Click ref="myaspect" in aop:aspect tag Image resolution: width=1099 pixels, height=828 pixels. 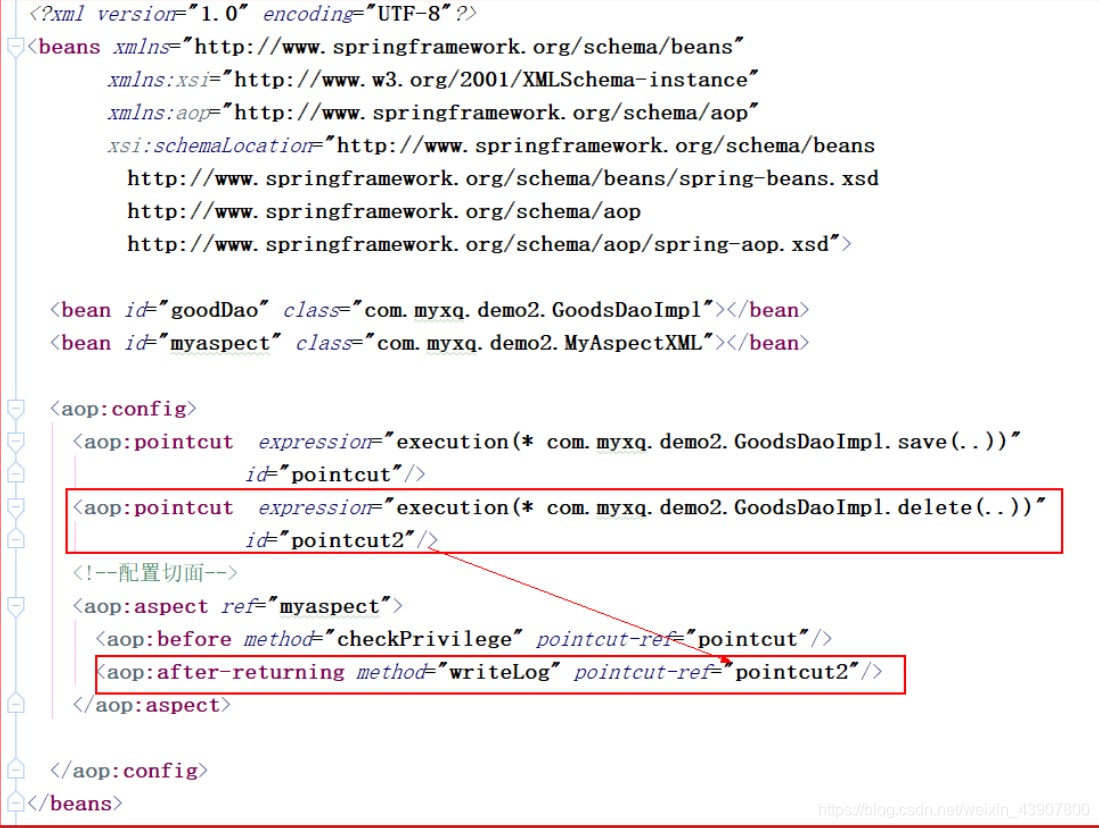(x=306, y=606)
